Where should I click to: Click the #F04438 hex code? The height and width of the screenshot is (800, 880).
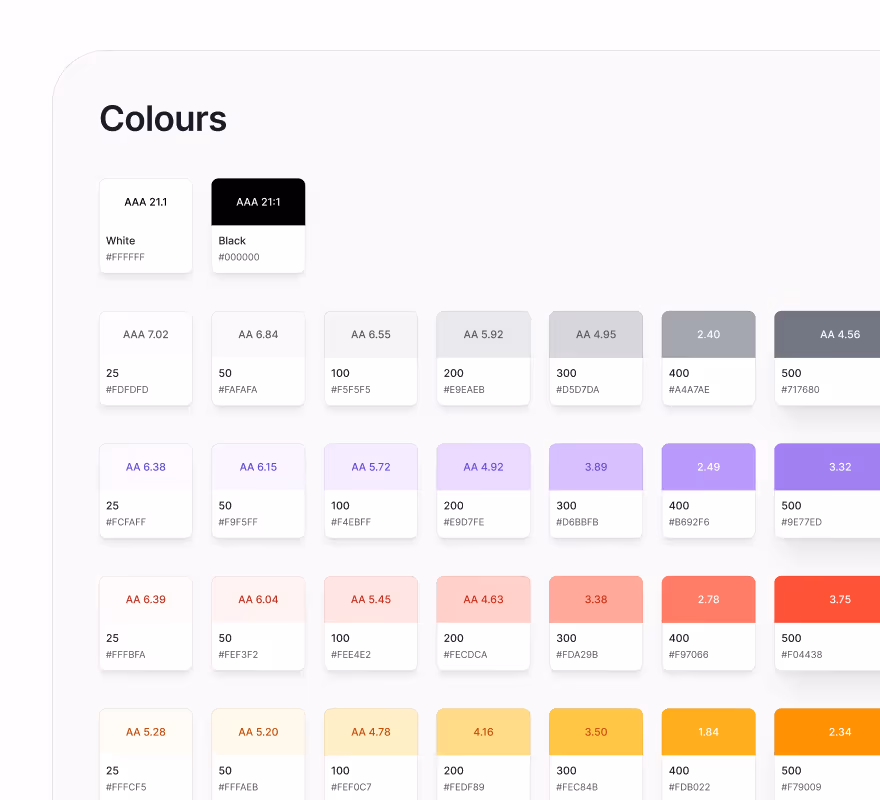tap(801, 655)
